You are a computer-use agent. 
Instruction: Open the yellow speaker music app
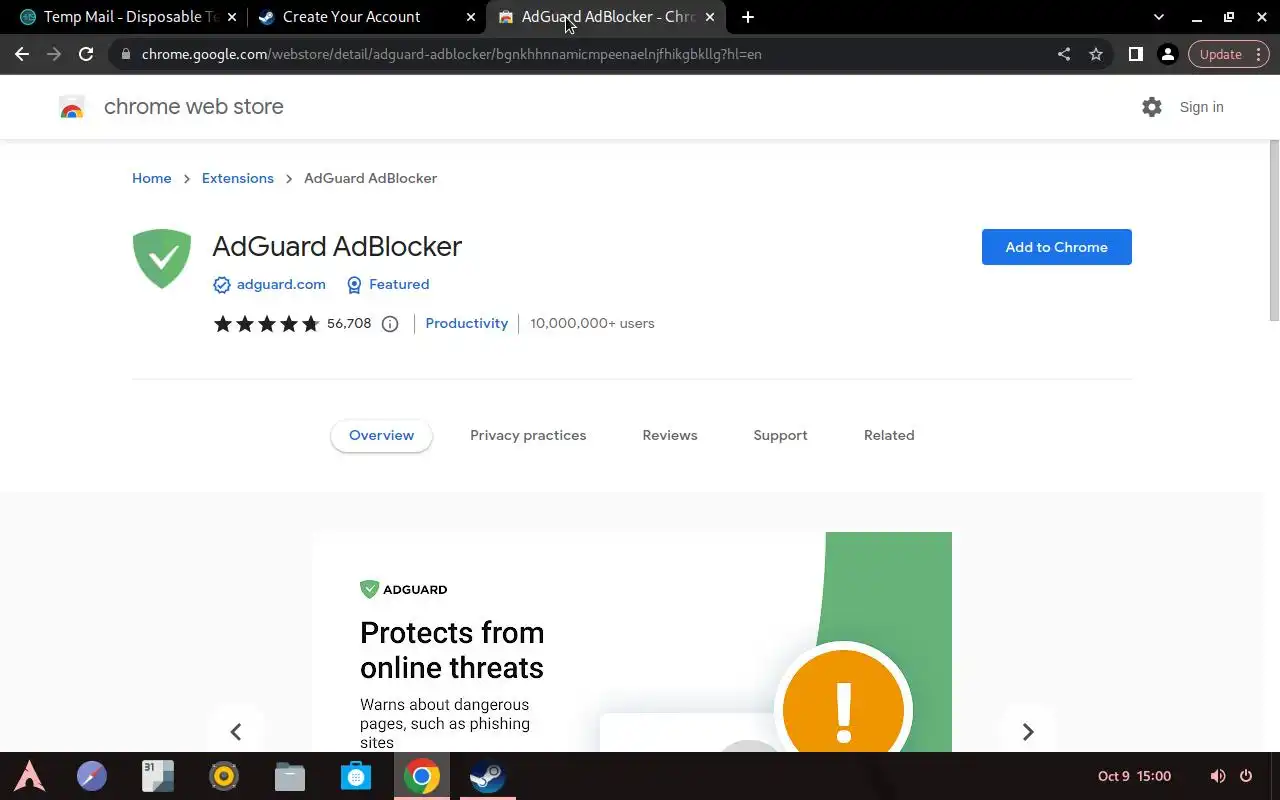(224, 776)
